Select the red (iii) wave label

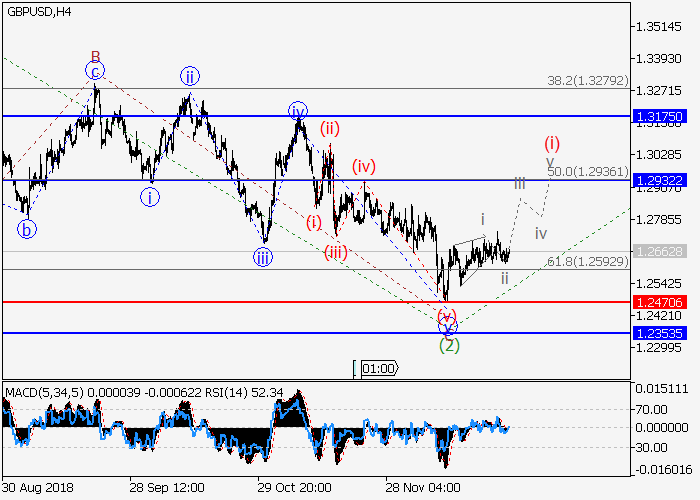point(336,253)
